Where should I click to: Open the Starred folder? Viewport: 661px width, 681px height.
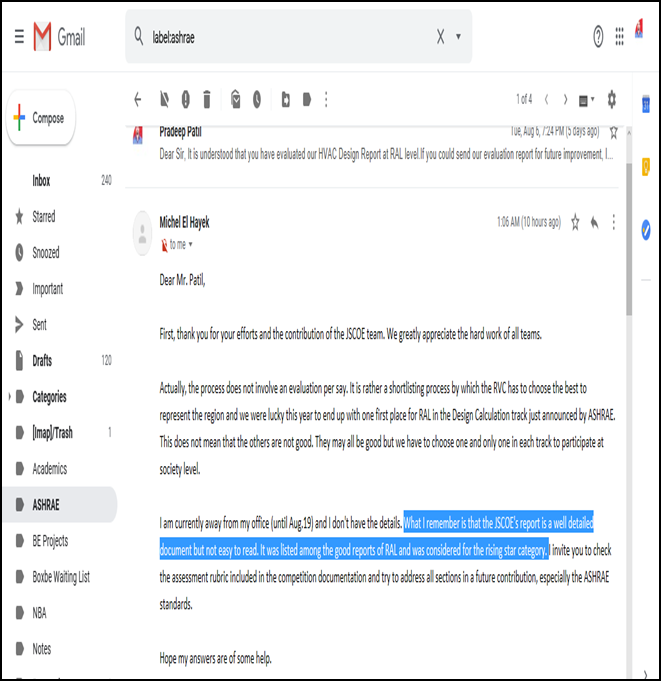point(60,216)
